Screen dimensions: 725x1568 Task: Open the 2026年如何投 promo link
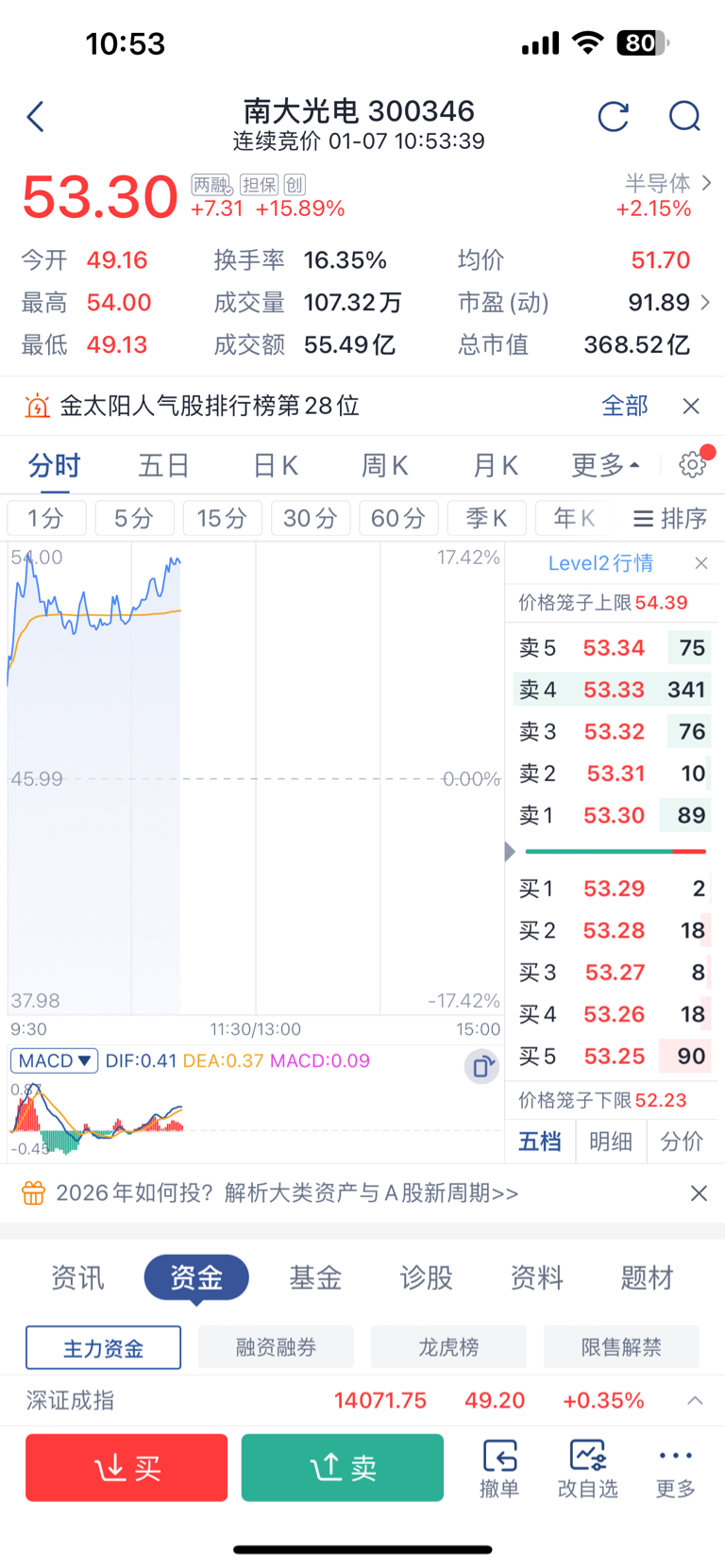[x=287, y=1193]
